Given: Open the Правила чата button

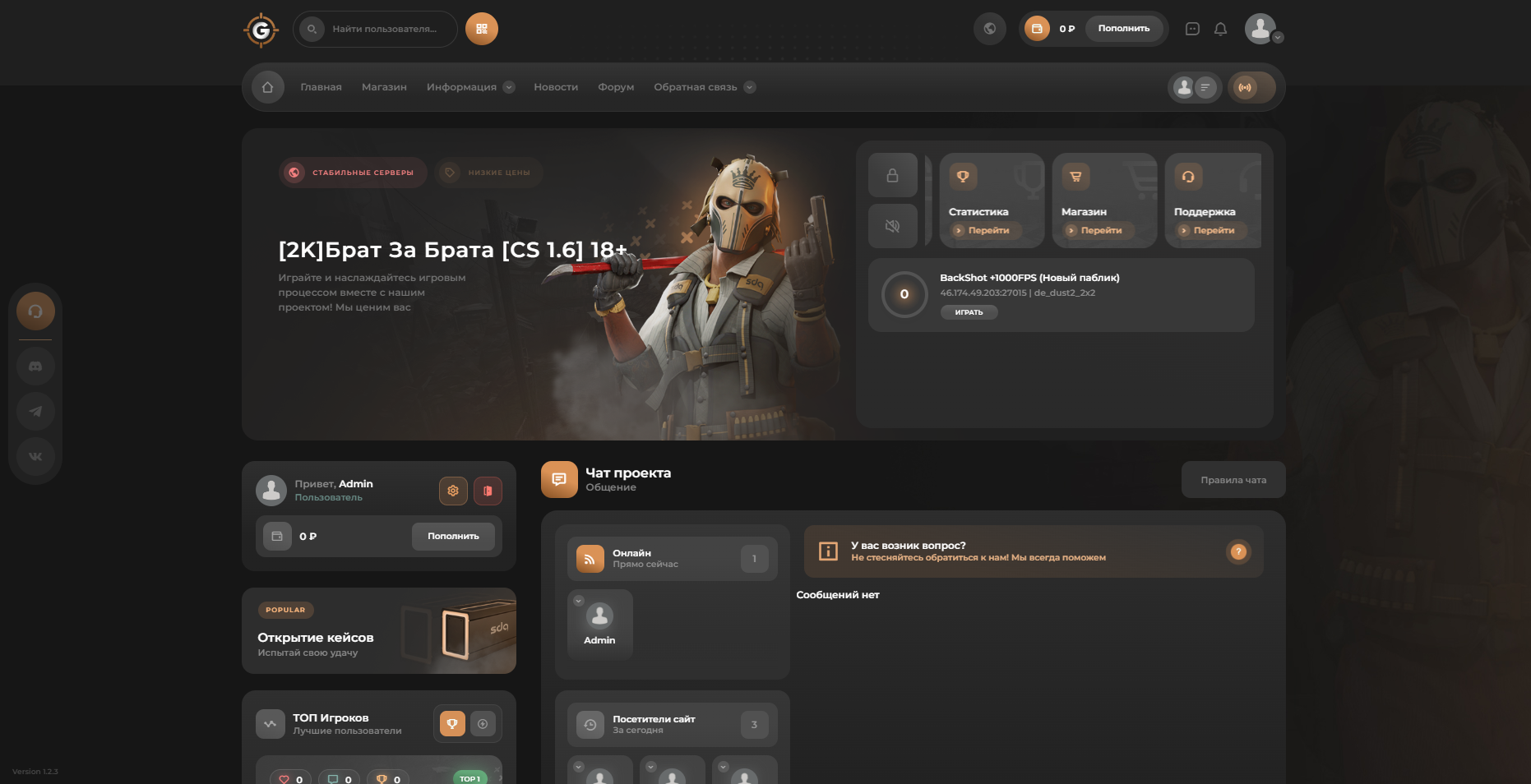Looking at the screenshot, I should [1233, 480].
